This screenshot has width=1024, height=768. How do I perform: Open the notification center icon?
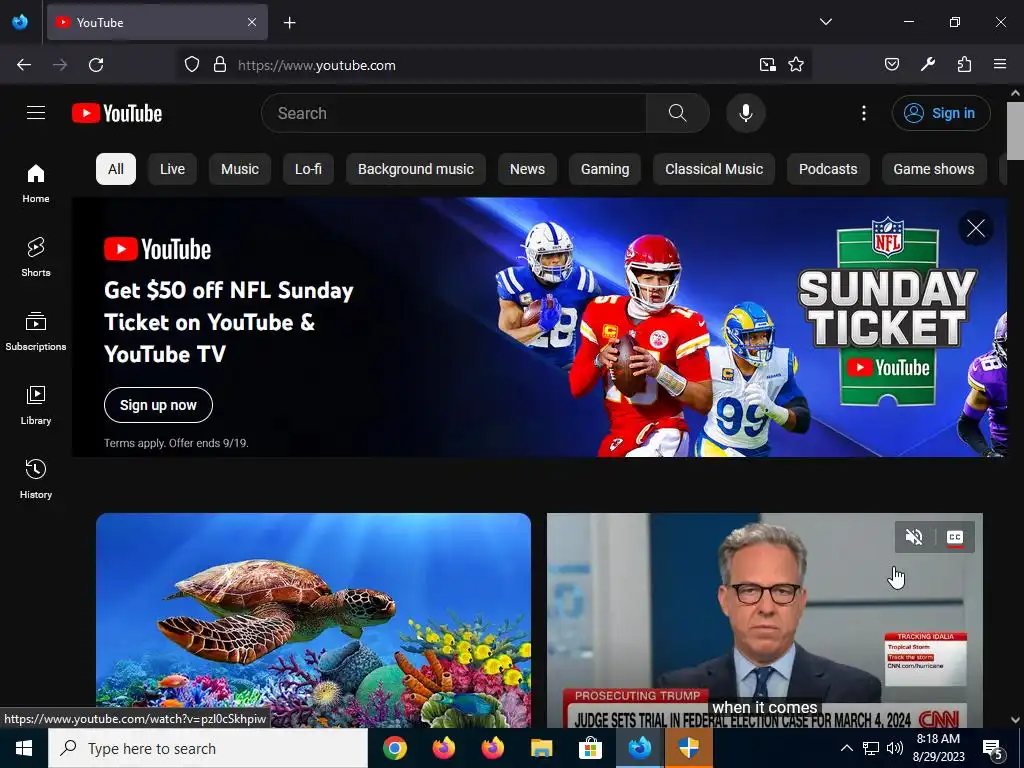993,748
